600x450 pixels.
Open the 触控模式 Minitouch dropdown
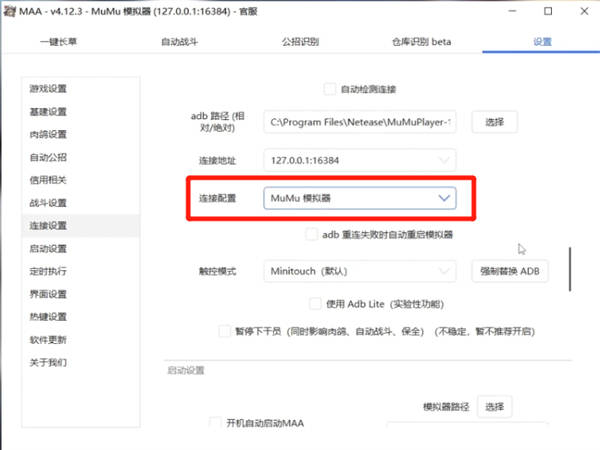pyautogui.click(x=361, y=271)
